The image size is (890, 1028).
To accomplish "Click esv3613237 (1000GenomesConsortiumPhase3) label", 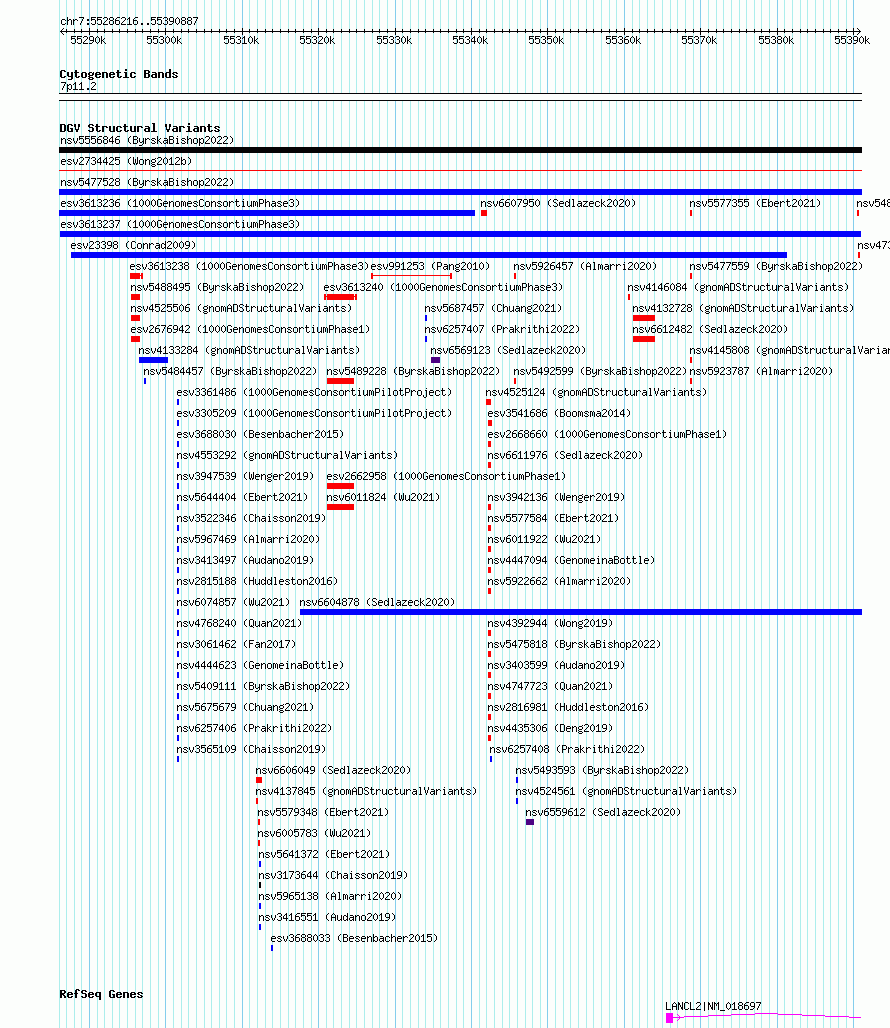I will click(180, 224).
